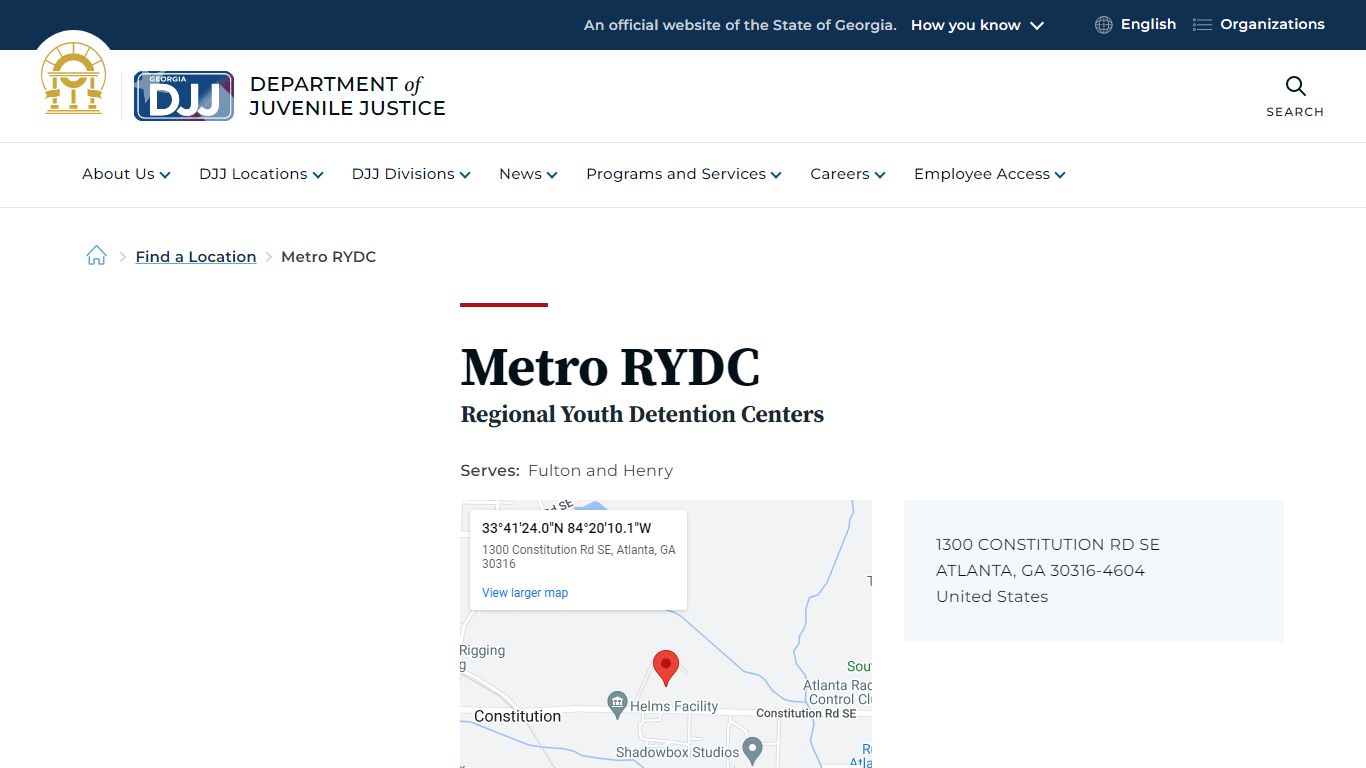This screenshot has height=768, width=1366.
Task: Expand the Employee Access chevron
Action: [1060, 175]
